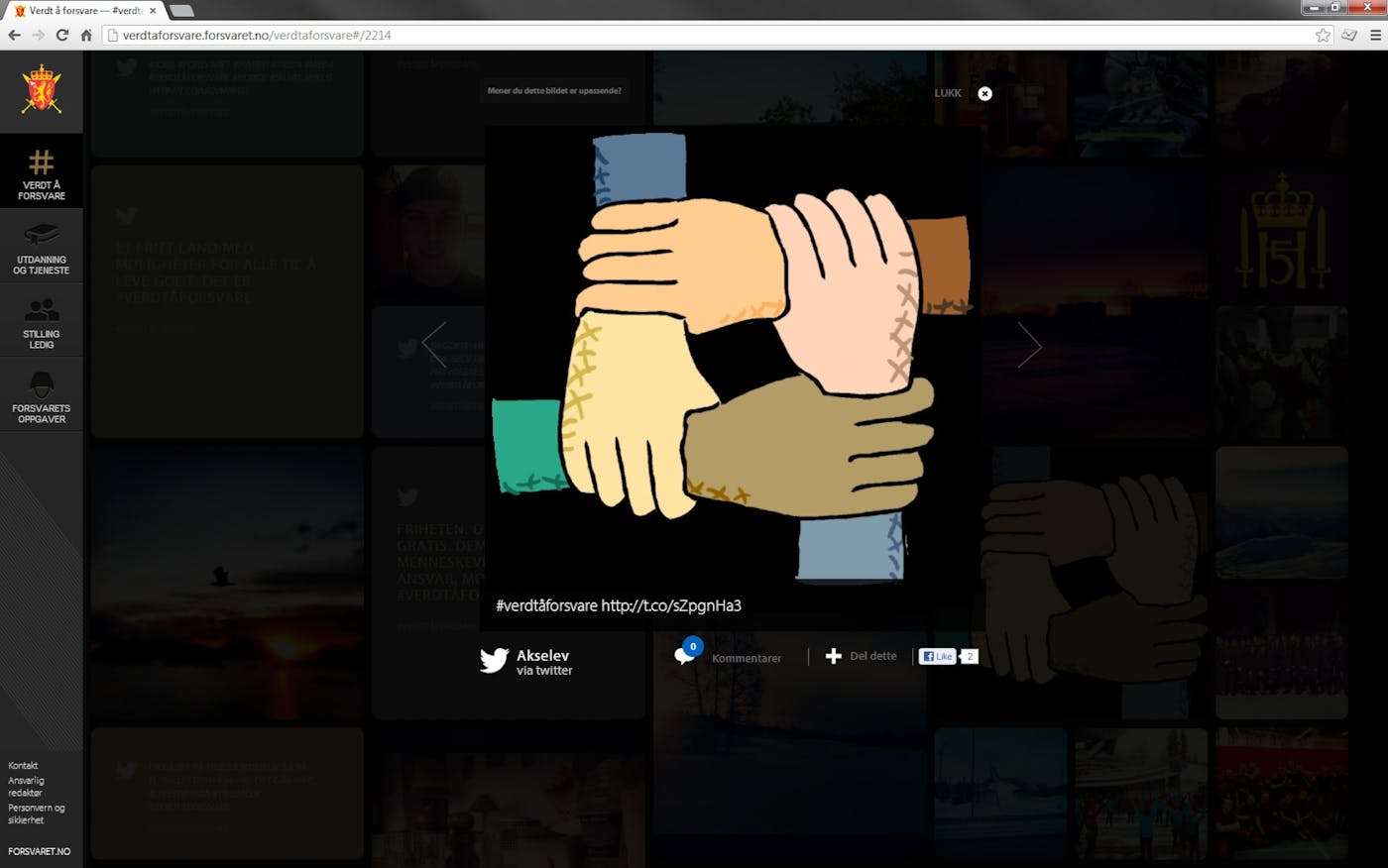This screenshot has height=868, width=1388.
Task: Open comments via speech bubble icon
Action: [685, 655]
